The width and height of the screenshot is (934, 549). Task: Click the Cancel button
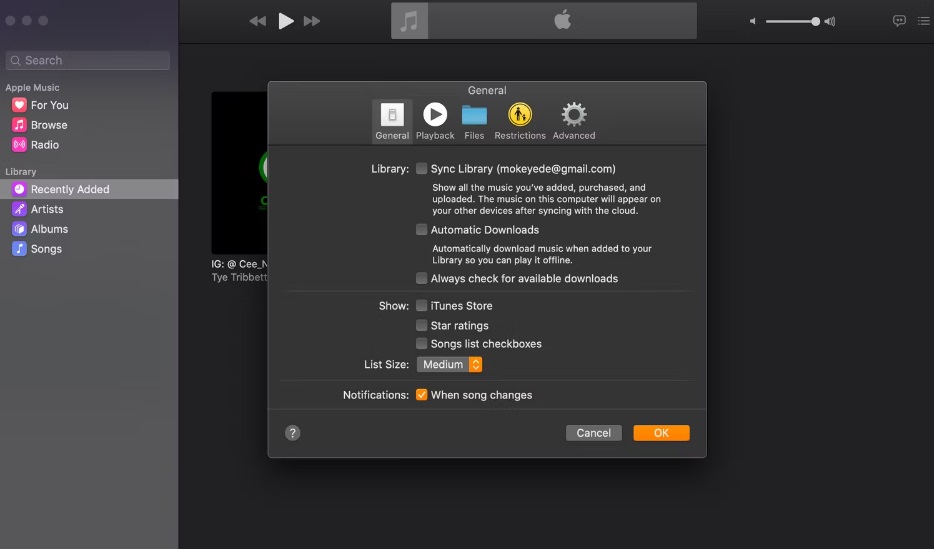(x=594, y=433)
